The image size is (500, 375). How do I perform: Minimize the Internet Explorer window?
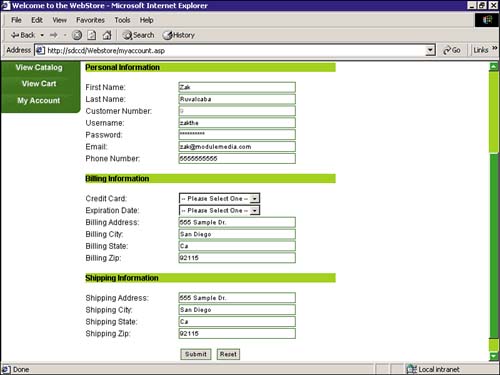click(472, 5)
